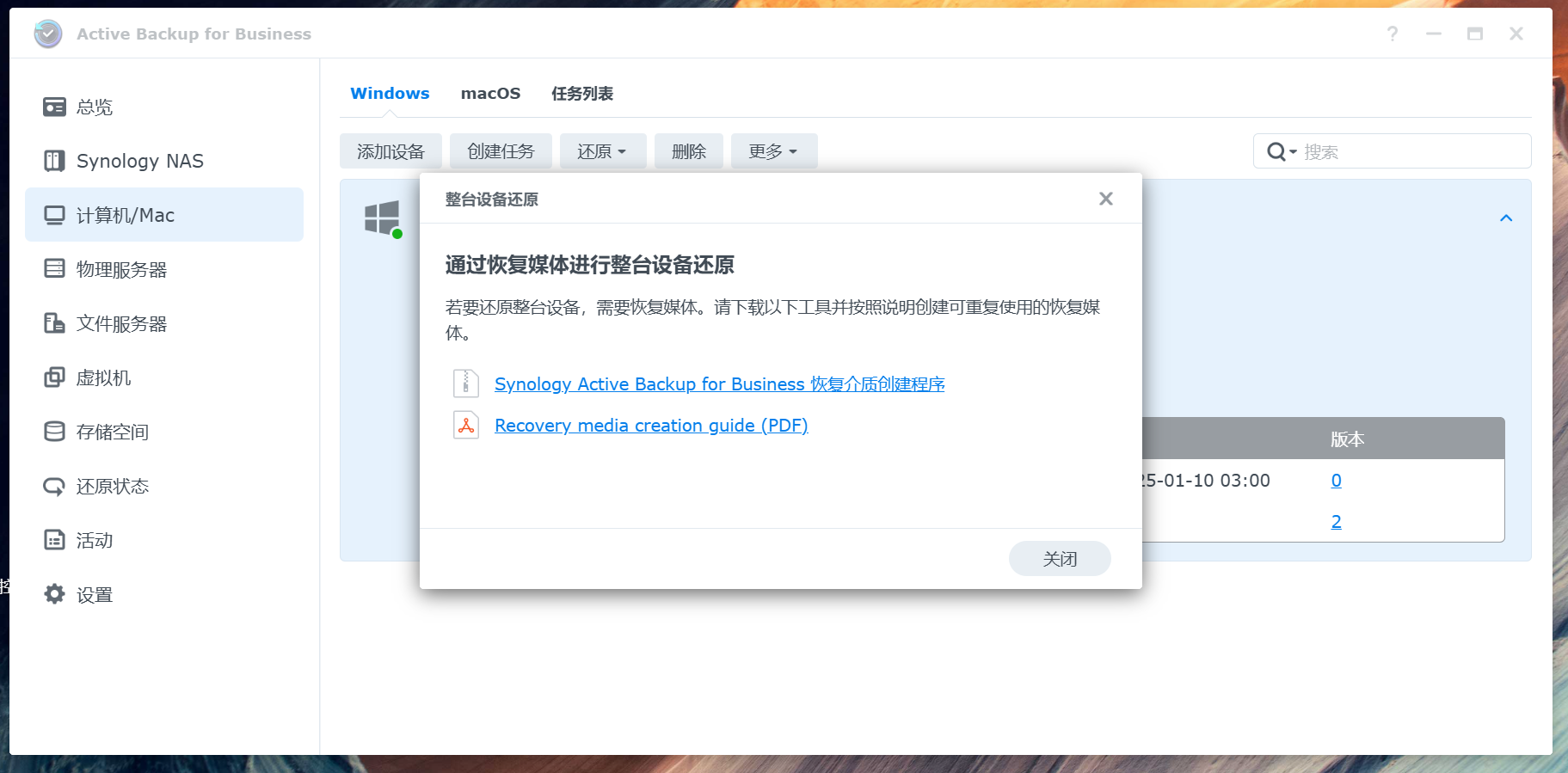
Task: Click heading 通过恢复媒体进行整台设备还原
Action: click(590, 265)
